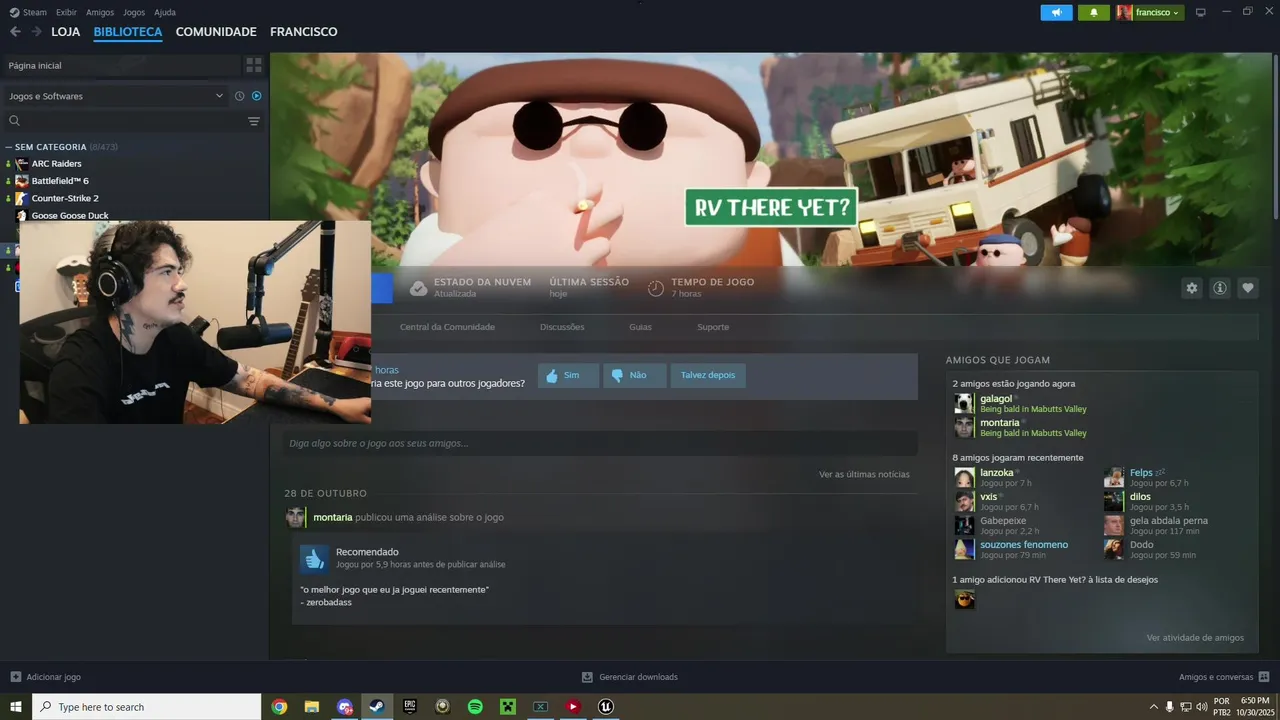This screenshot has height=720, width=1280.
Task: Open the Guias section
Action: (x=640, y=327)
